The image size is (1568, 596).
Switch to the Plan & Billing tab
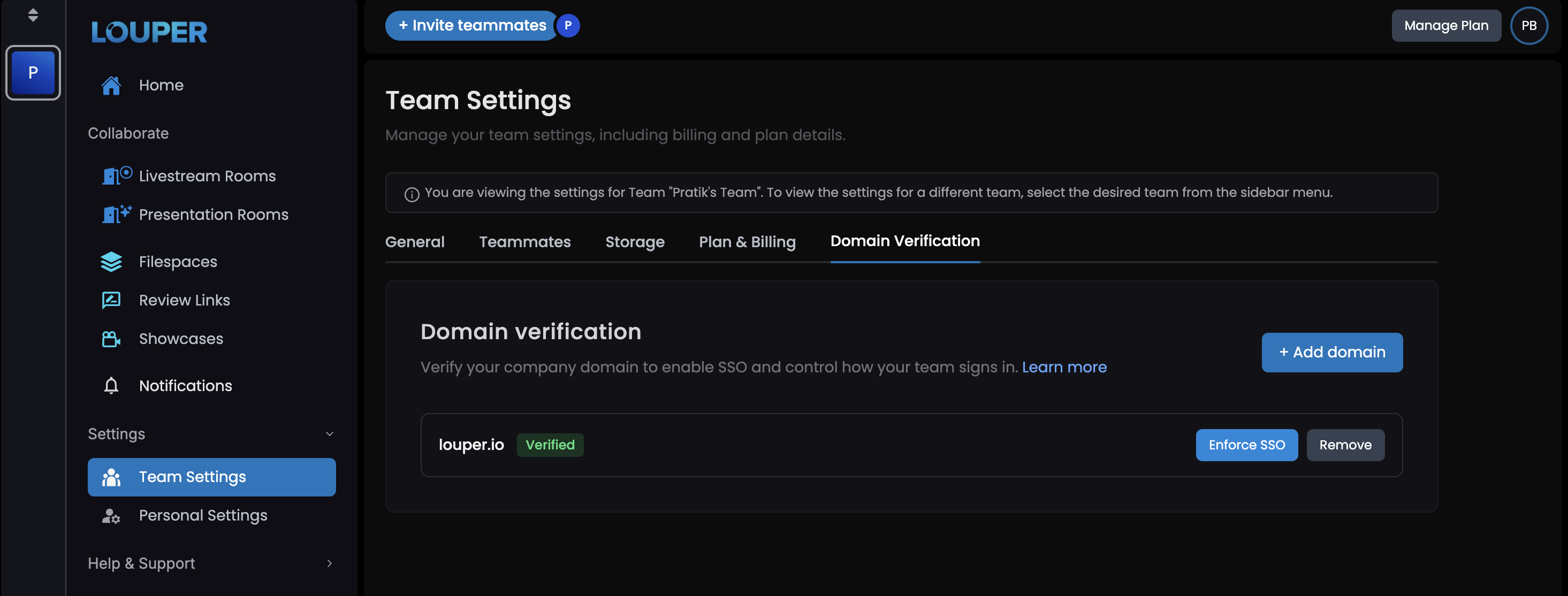pos(747,242)
